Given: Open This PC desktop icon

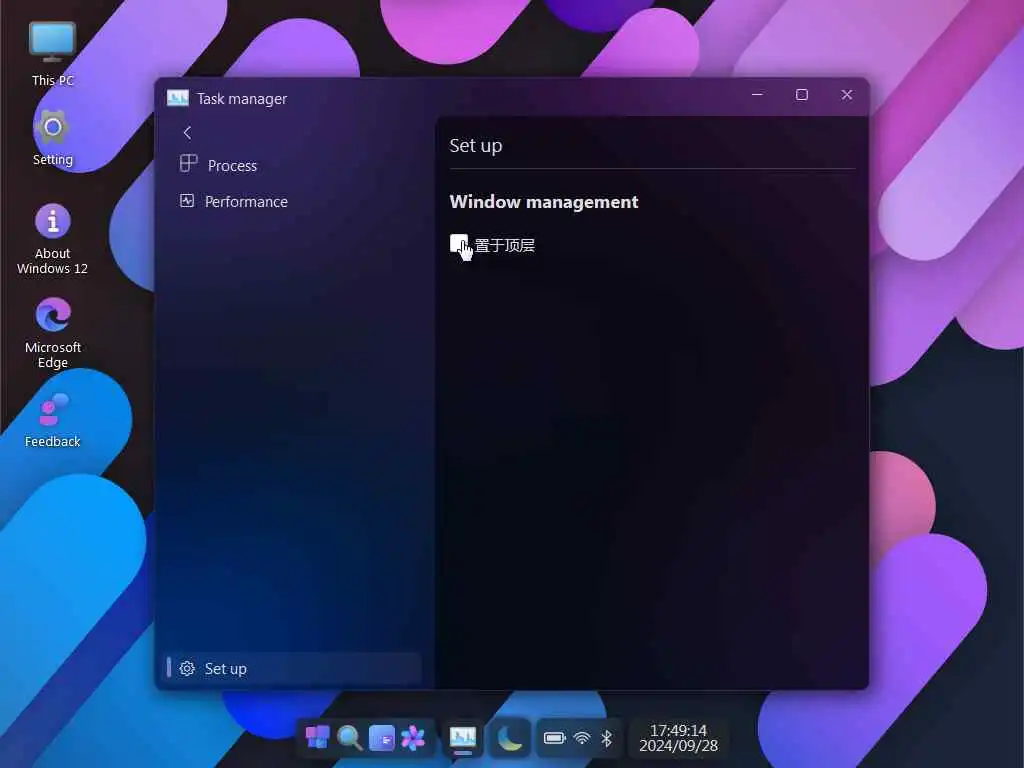Looking at the screenshot, I should pyautogui.click(x=52, y=54).
